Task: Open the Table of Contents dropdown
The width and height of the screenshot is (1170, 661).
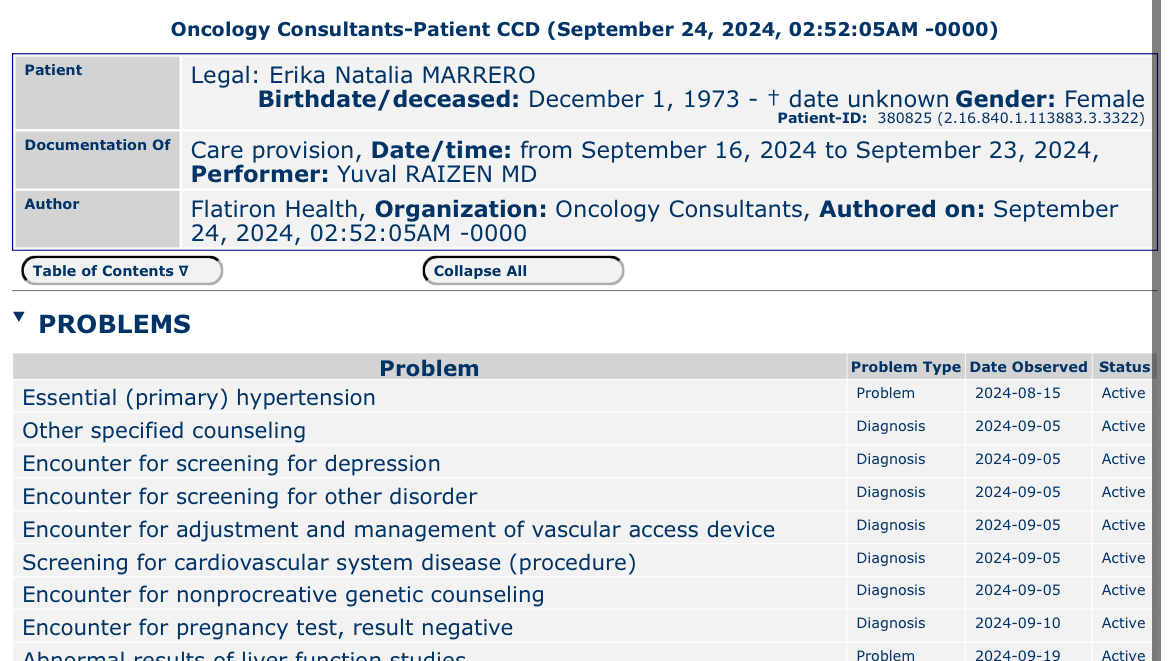Action: tap(122, 271)
